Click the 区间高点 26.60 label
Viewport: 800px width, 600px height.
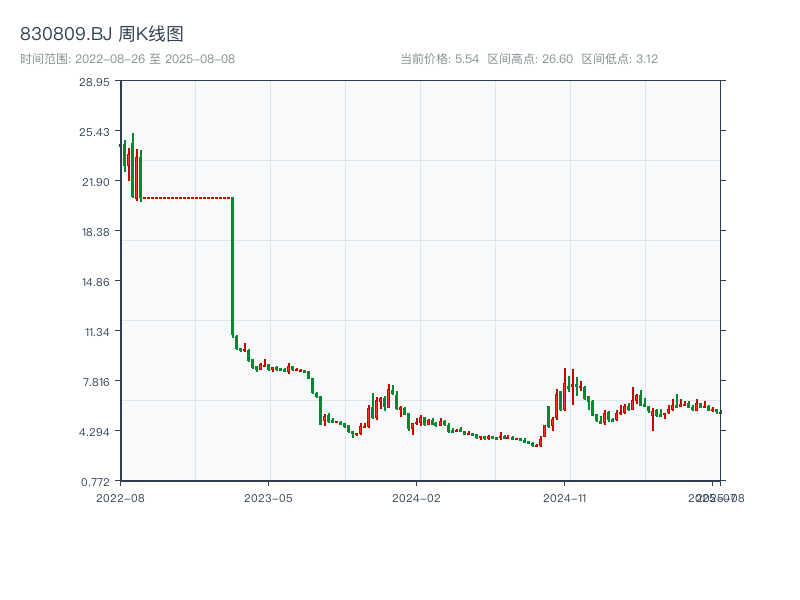[x=530, y=59]
